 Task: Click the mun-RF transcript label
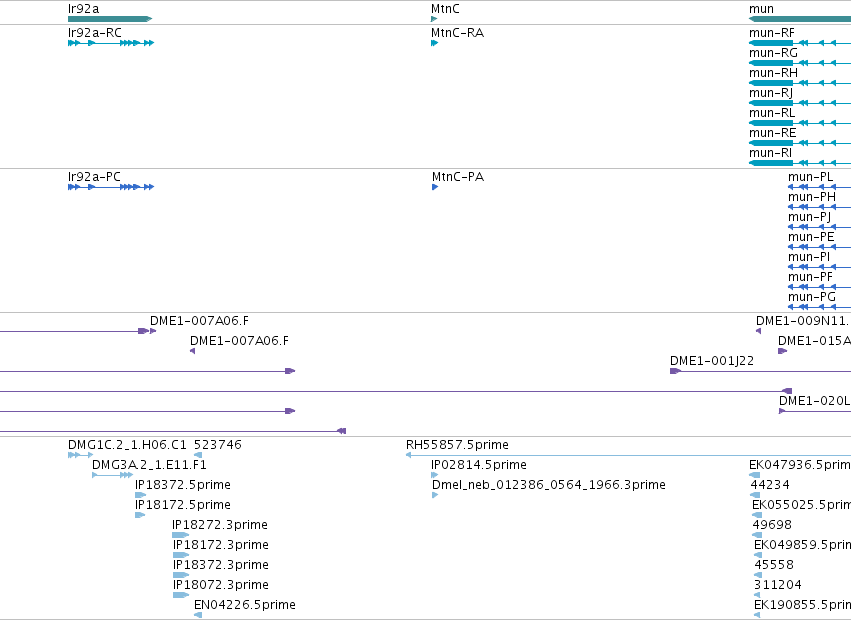pyautogui.click(x=772, y=33)
